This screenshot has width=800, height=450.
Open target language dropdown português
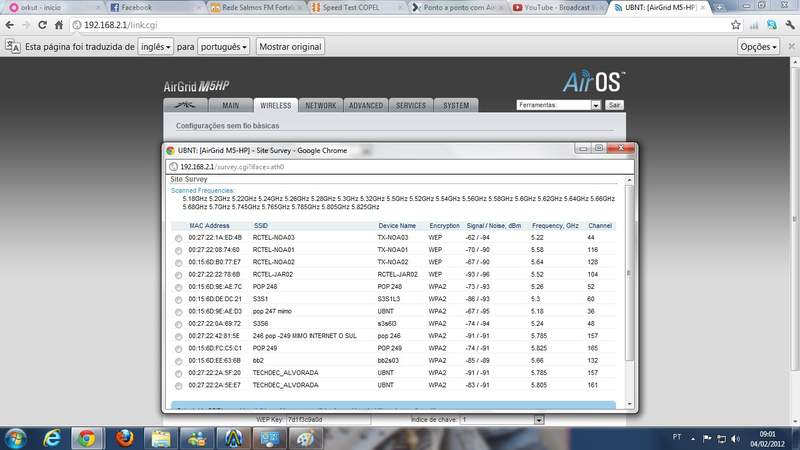tap(223, 46)
